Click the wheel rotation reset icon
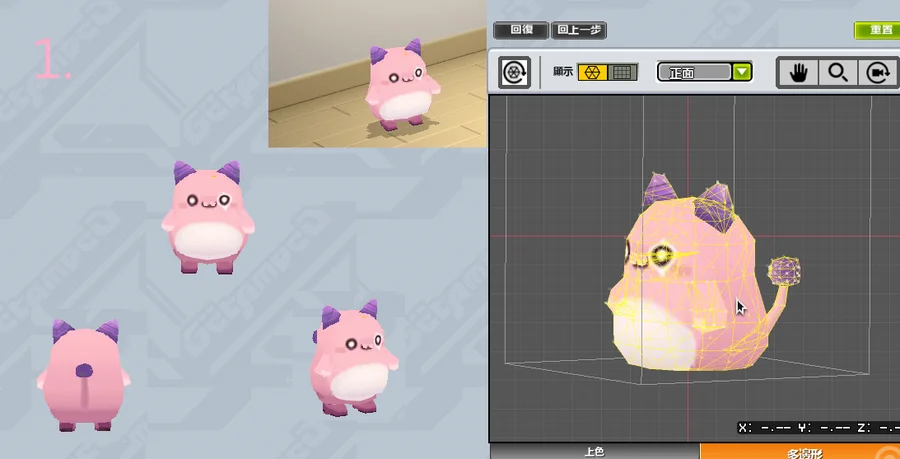900x459 pixels. pyautogui.click(x=514, y=72)
